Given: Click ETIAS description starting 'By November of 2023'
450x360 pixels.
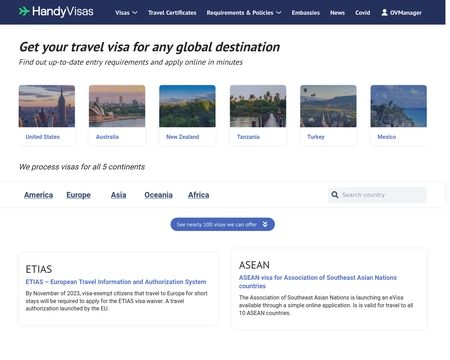Looking at the screenshot, I should click(117, 301).
